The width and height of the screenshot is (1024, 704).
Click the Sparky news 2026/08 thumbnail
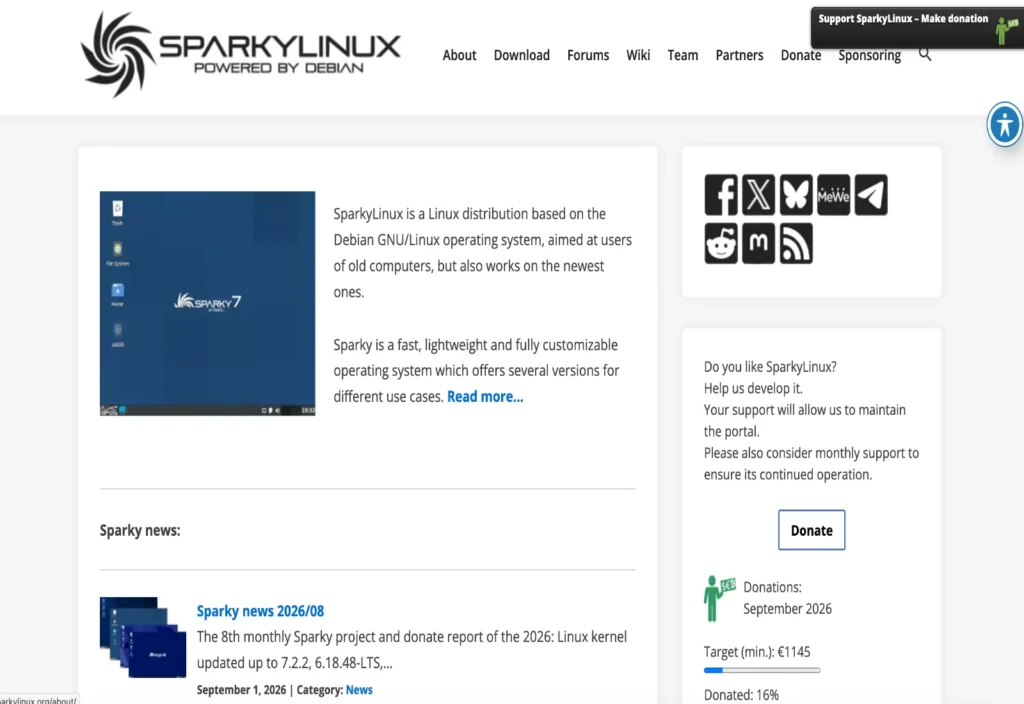click(x=142, y=637)
